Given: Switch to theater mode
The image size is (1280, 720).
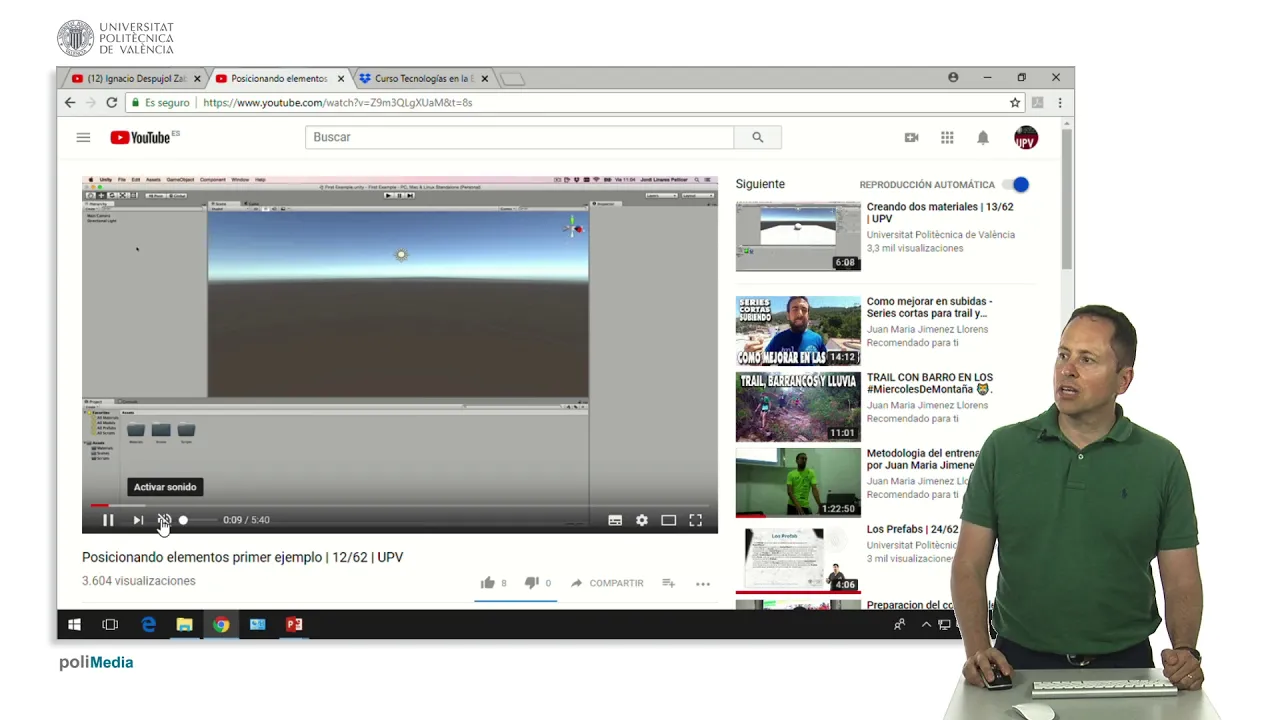Looking at the screenshot, I should coord(668,520).
